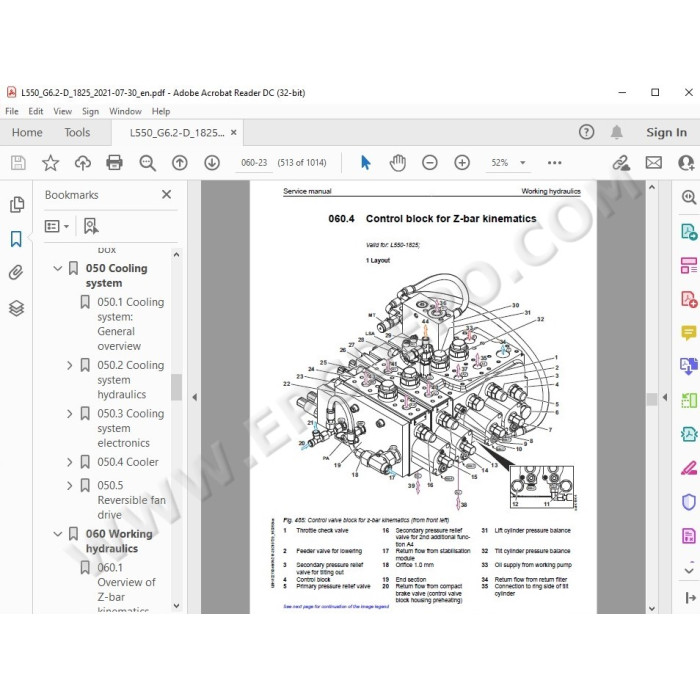Viewport: 700px width, 700px height.
Task: Open more tools ellipsis menu
Action: (554, 162)
